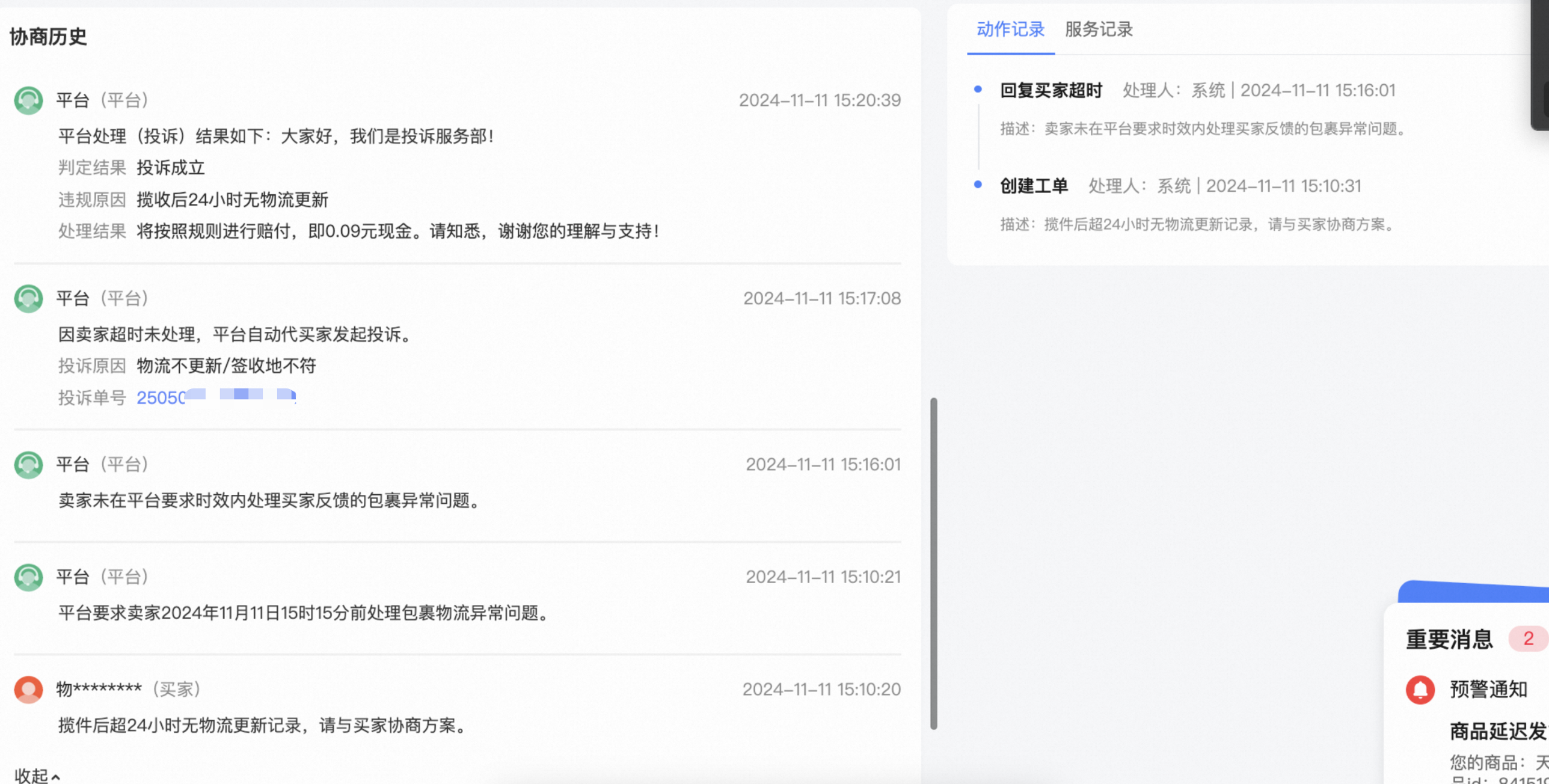The image size is (1549, 784).
Task: Switch to the 服务记录 tab
Action: pos(1098,30)
